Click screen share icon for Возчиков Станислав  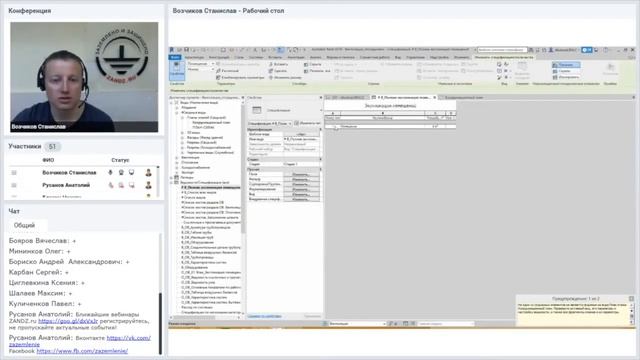131,173
